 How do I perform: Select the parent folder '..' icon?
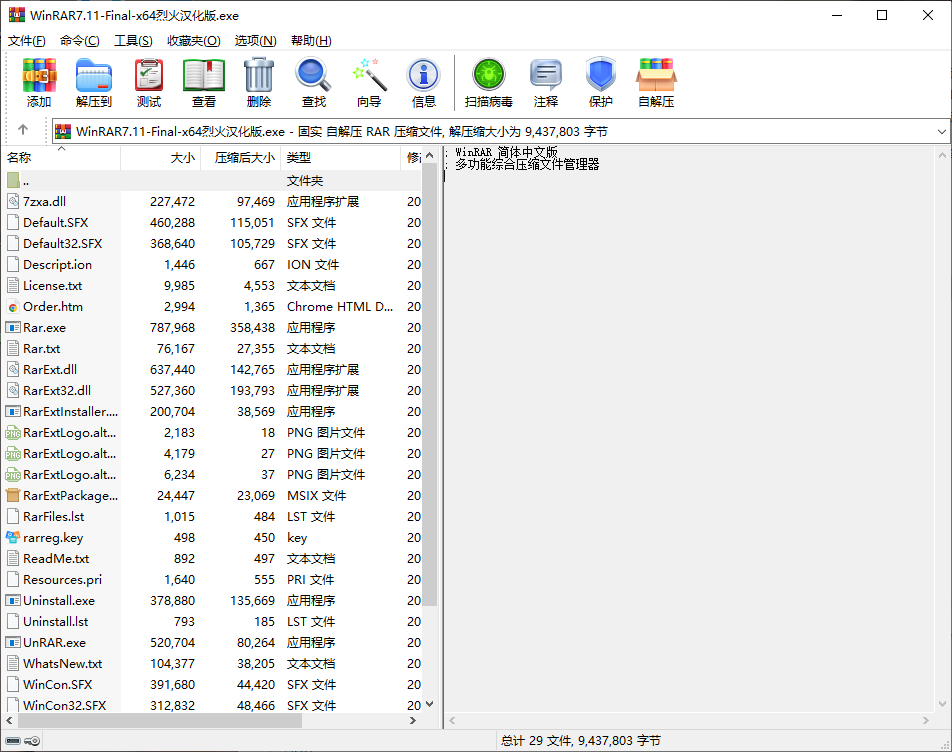point(13,180)
